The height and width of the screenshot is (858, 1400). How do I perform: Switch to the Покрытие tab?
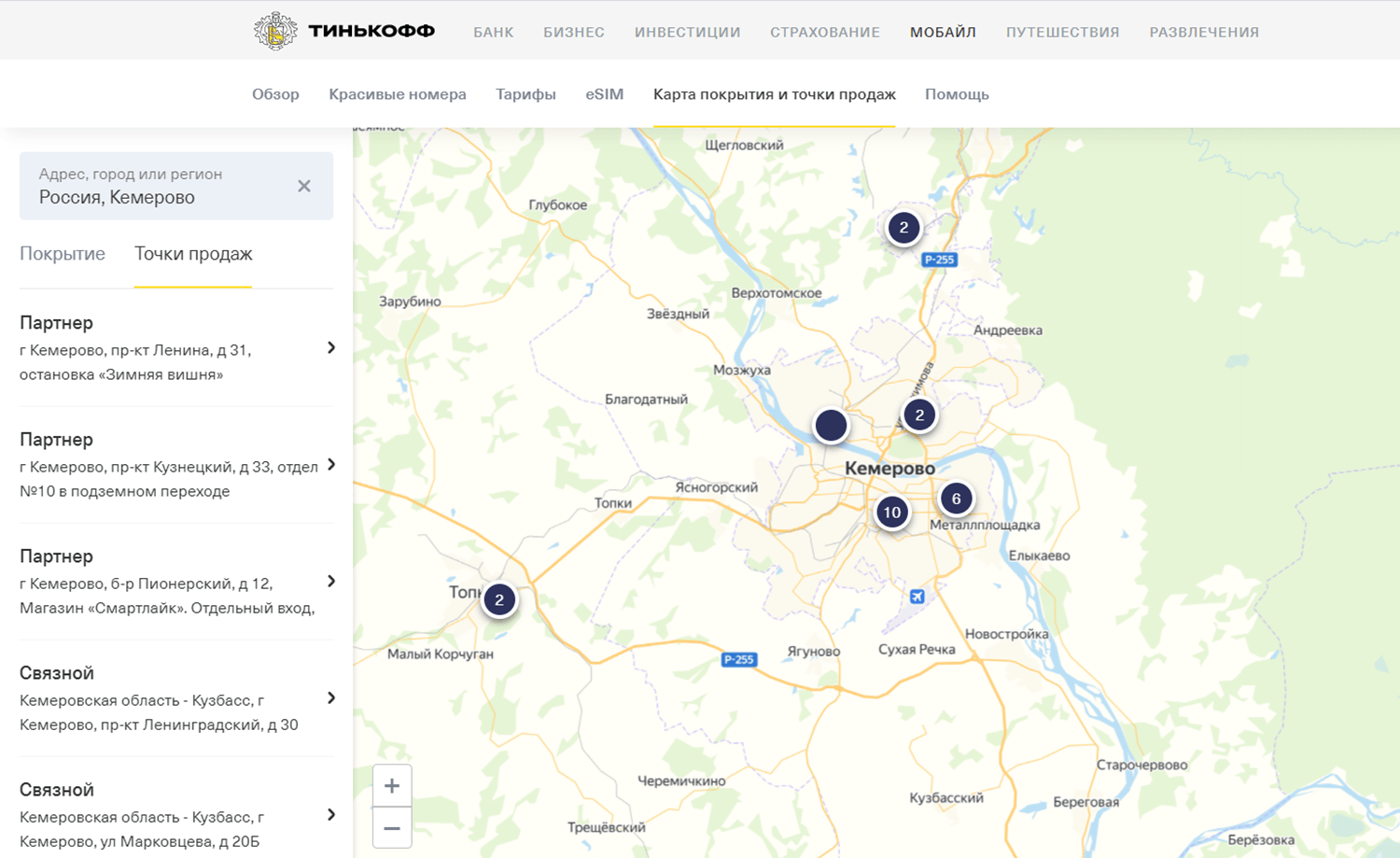tap(63, 254)
